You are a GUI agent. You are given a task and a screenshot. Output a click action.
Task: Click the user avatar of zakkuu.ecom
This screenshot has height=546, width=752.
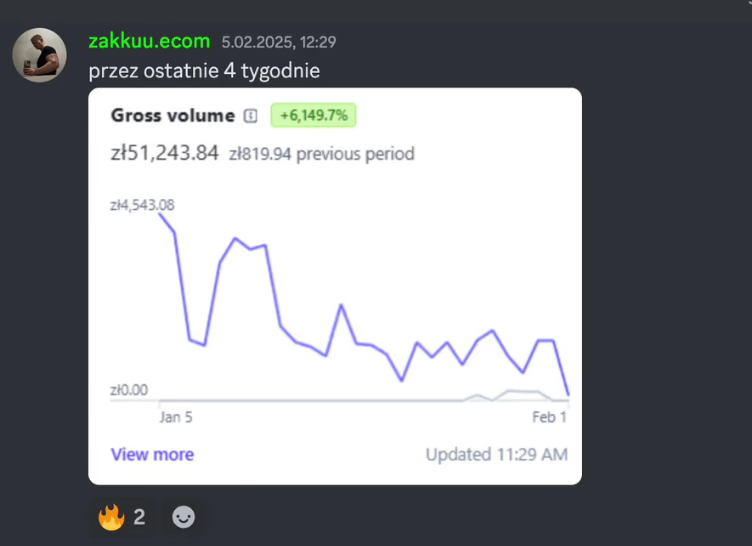(39, 55)
